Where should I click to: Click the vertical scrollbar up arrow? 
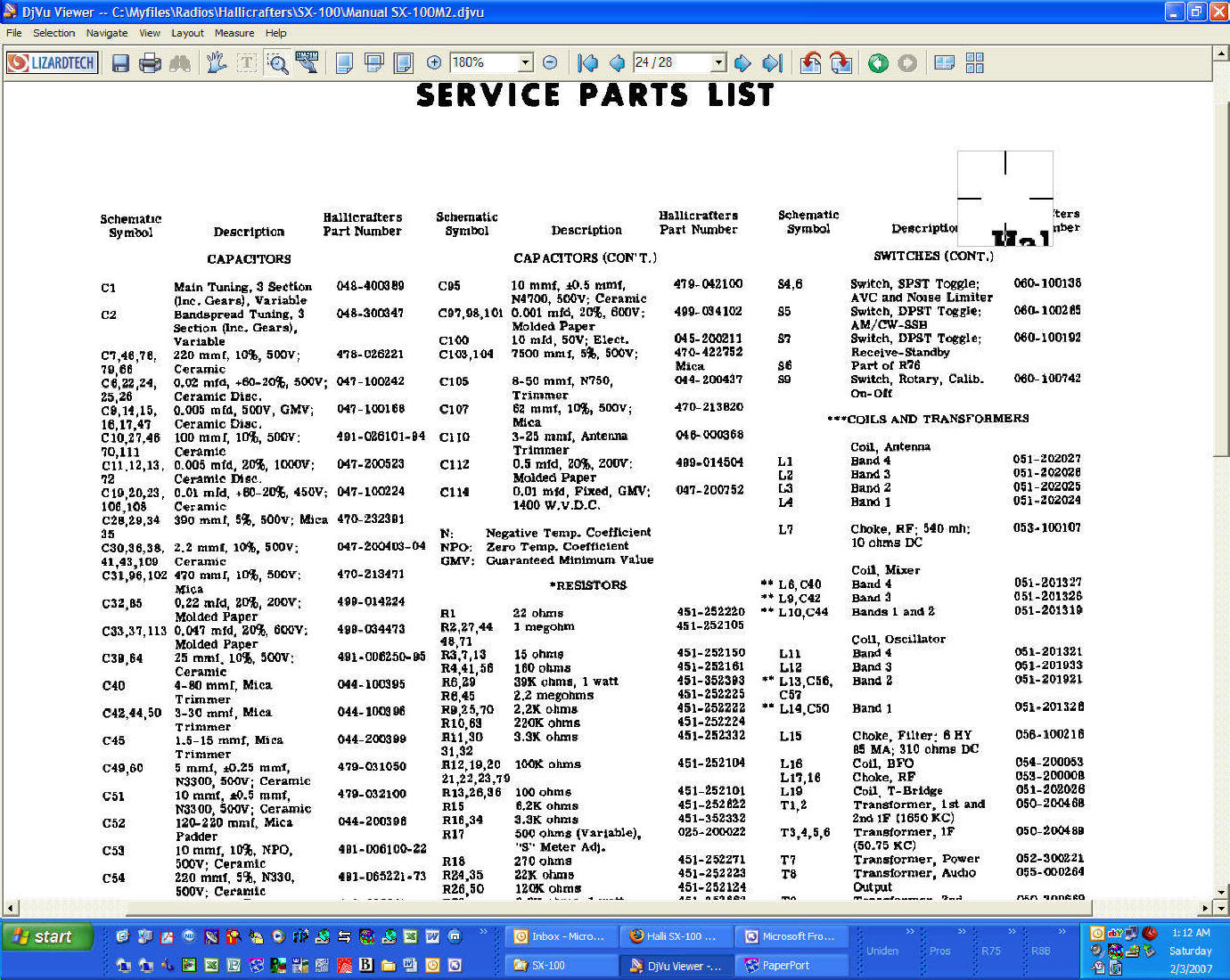[x=1221, y=53]
